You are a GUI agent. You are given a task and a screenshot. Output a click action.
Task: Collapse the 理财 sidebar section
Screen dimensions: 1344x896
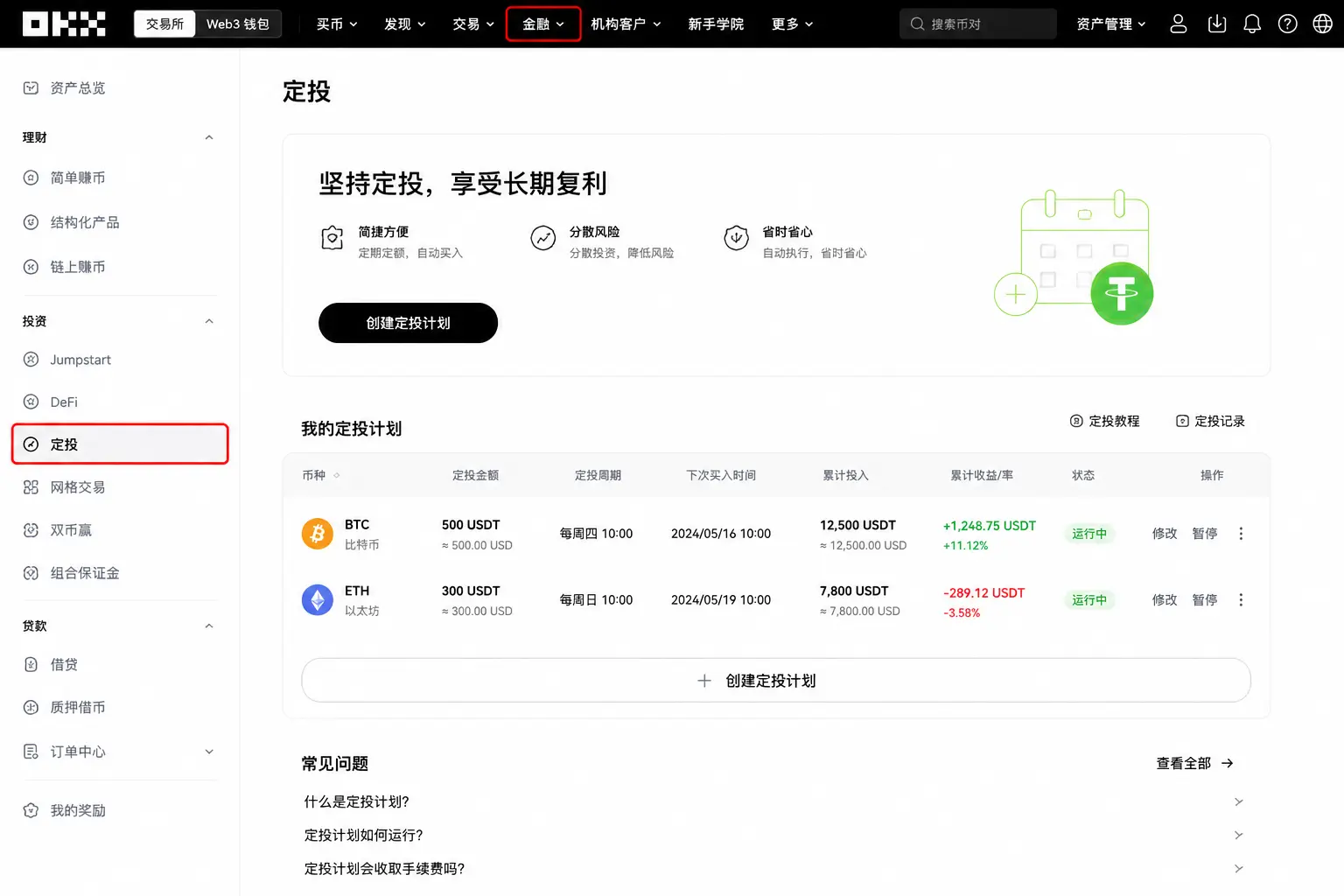click(208, 137)
